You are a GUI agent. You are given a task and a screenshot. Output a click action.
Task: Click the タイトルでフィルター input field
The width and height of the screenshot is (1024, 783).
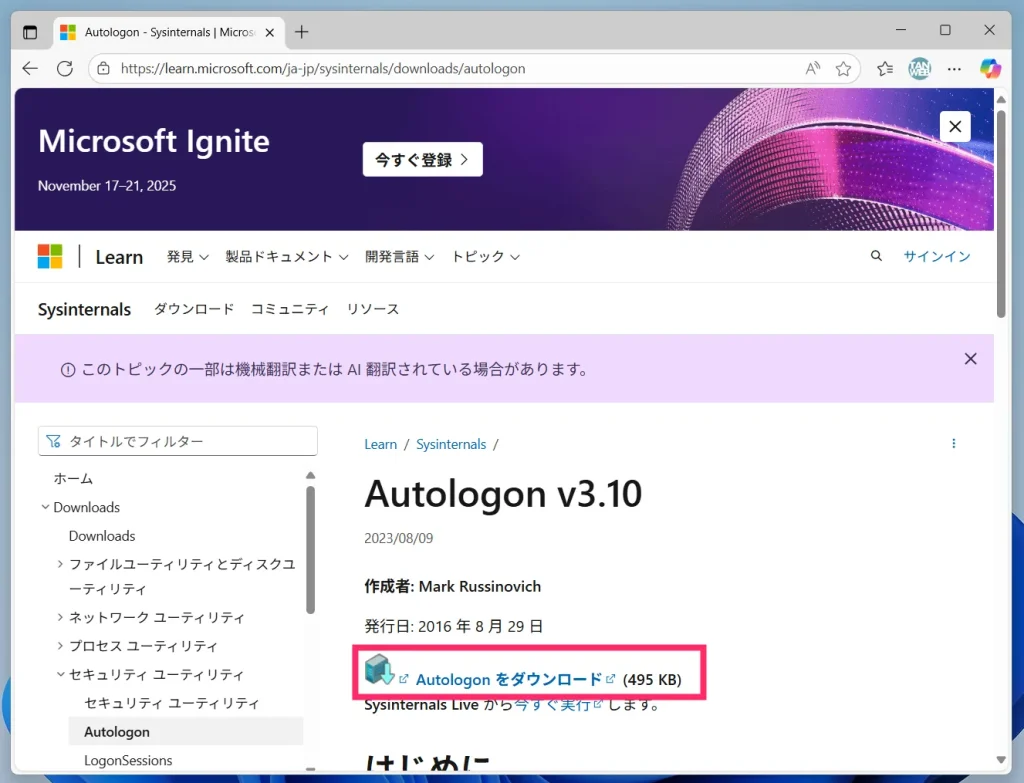coord(178,441)
